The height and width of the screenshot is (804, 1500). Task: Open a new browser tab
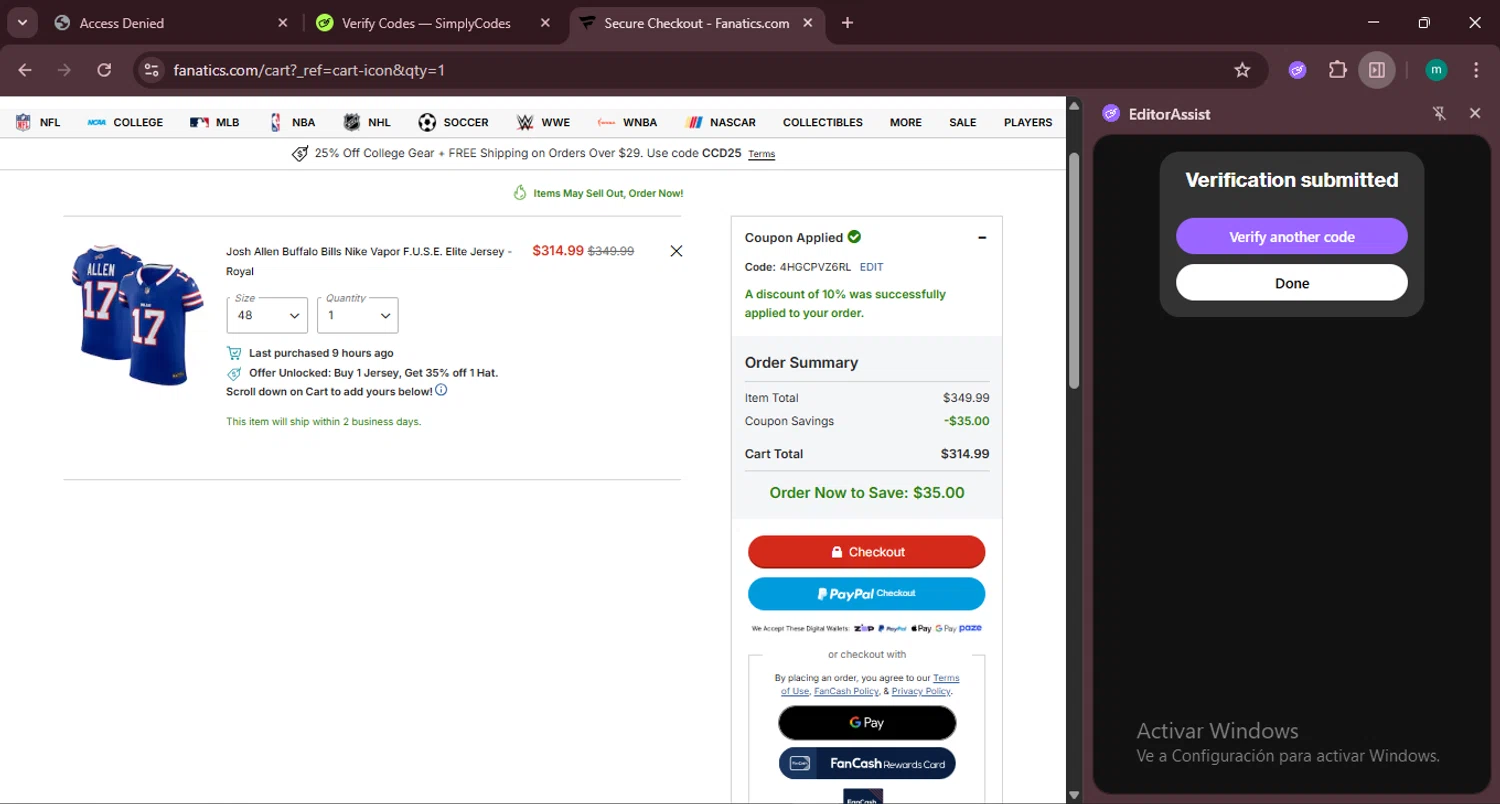coord(848,23)
